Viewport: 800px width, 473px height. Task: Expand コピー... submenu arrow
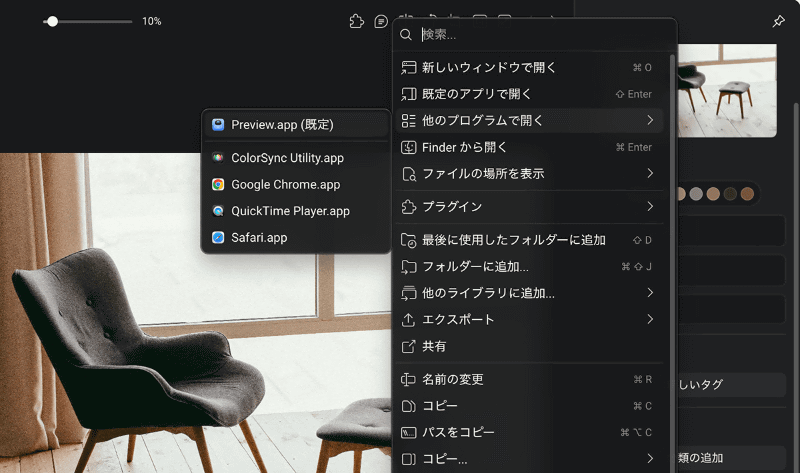[650, 458]
